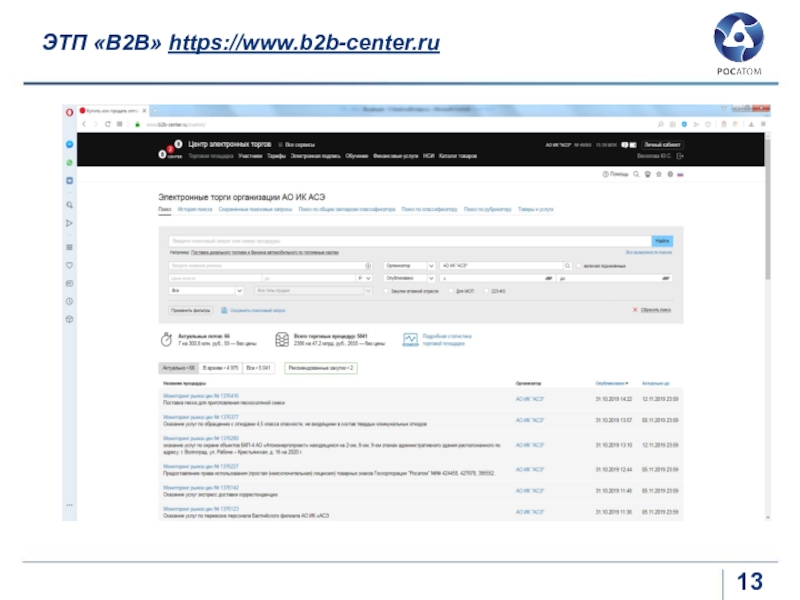Click 'Применить фильтры' button
Screen dimensions: 800x600
(x=190, y=310)
